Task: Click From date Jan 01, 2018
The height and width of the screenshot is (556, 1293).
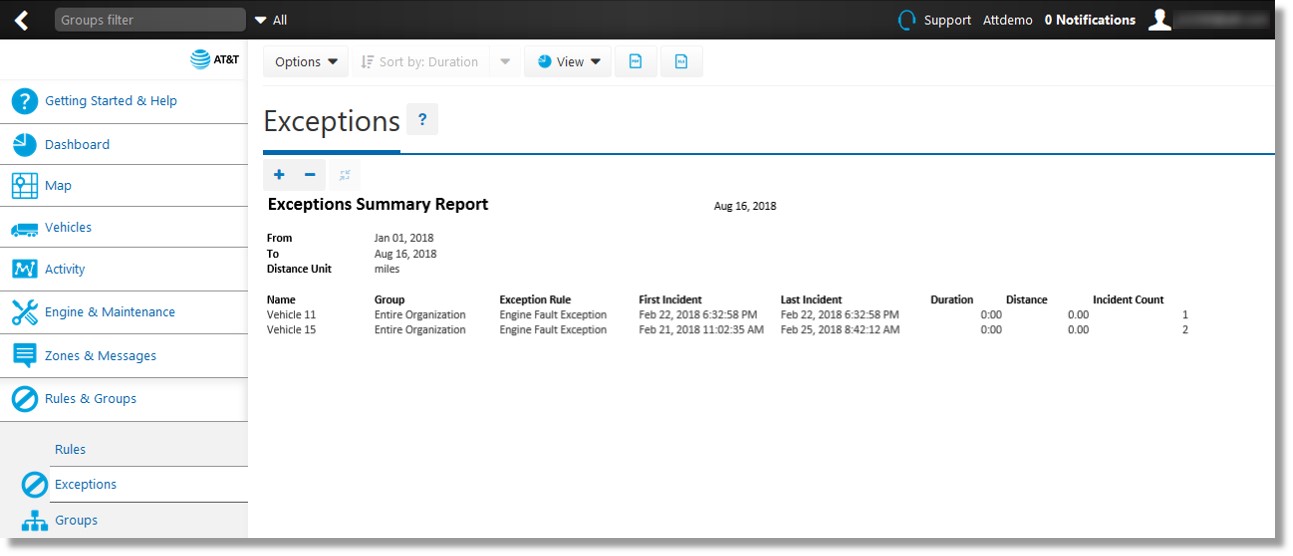Action: (404, 238)
